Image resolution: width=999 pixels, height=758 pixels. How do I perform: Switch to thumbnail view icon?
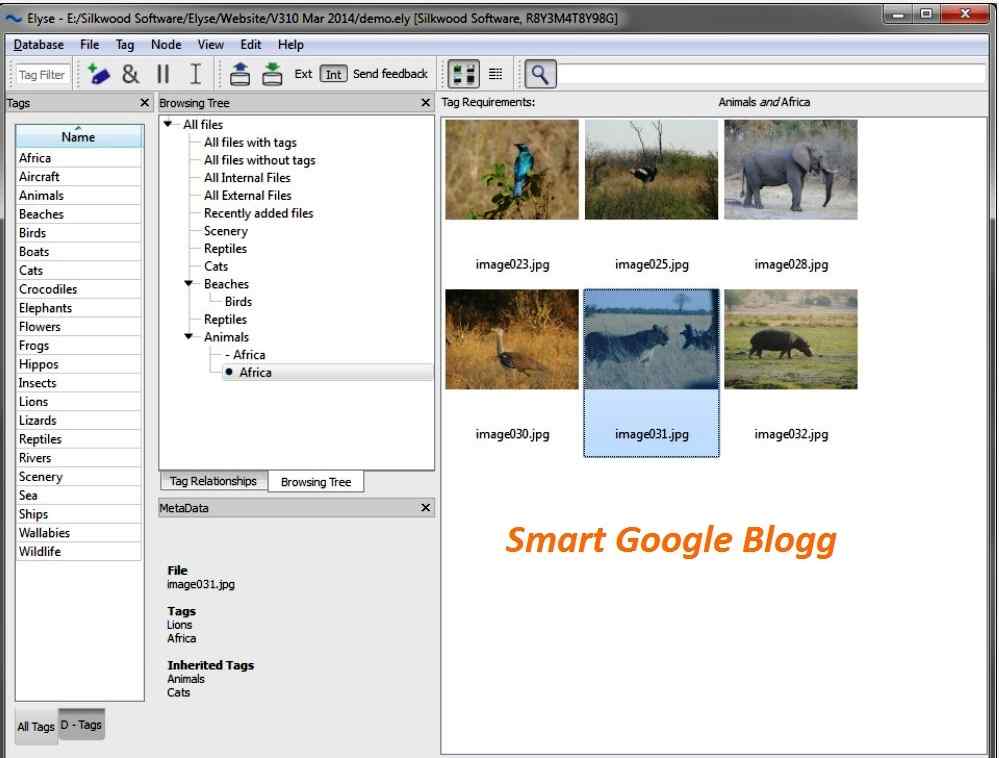click(464, 72)
